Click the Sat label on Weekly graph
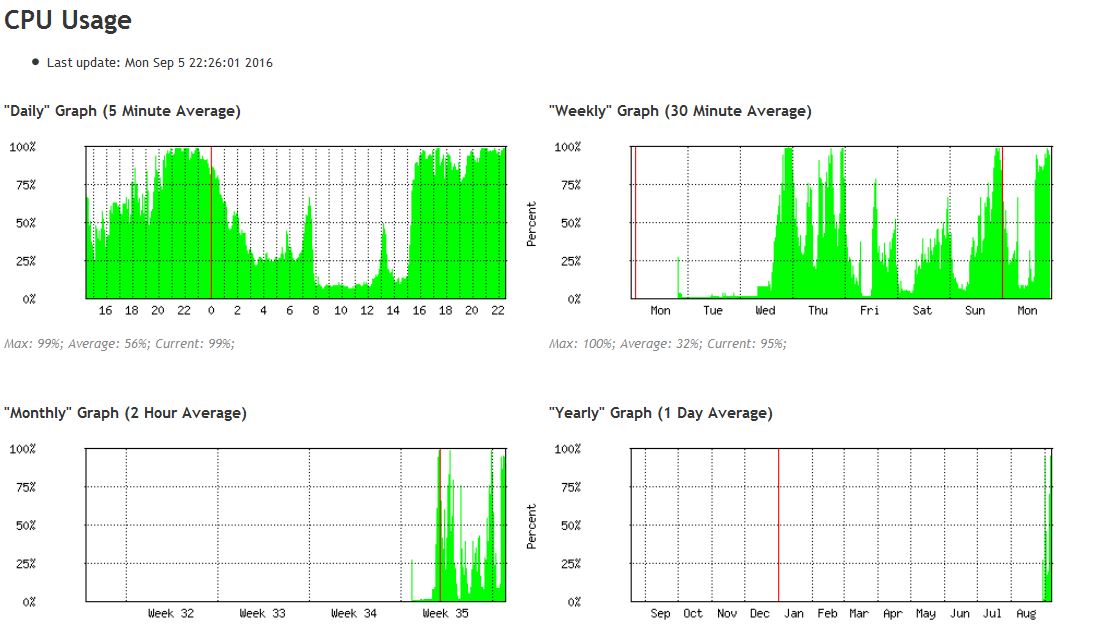Screen dimensions: 1112x628 point(922,310)
